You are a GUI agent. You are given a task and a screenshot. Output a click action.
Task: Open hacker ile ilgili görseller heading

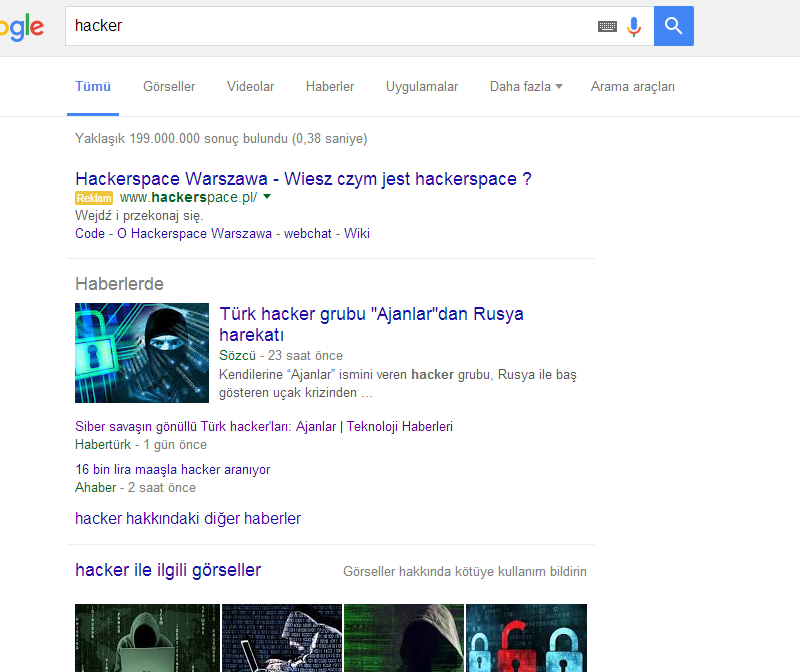click(168, 570)
